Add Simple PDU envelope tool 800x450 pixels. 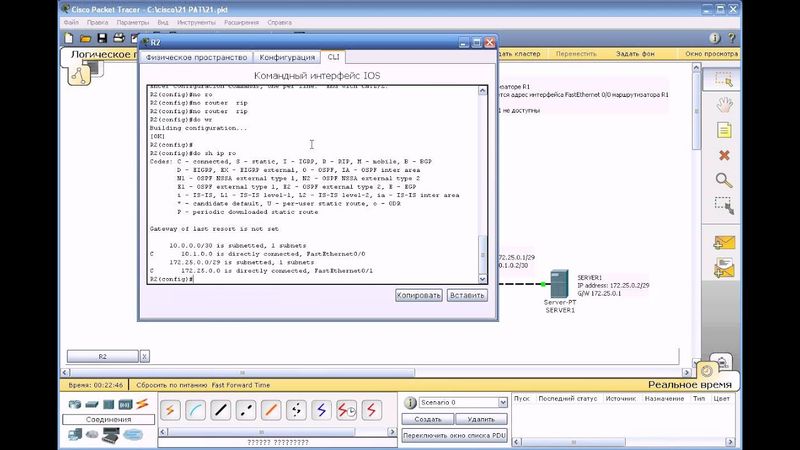pyautogui.click(x=723, y=242)
